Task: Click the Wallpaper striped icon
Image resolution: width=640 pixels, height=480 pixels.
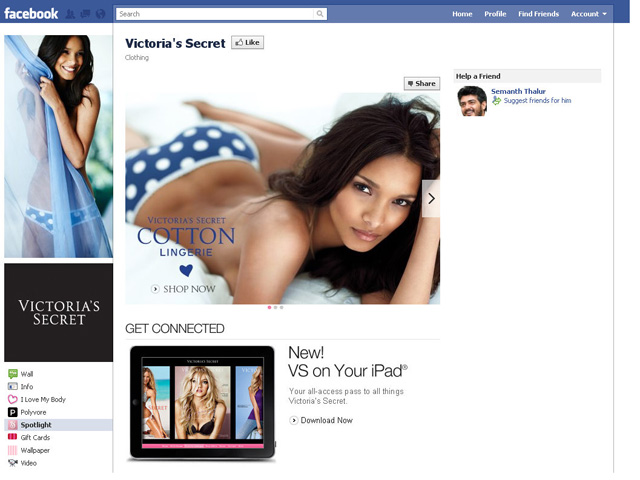Action: click(x=13, y=450)
